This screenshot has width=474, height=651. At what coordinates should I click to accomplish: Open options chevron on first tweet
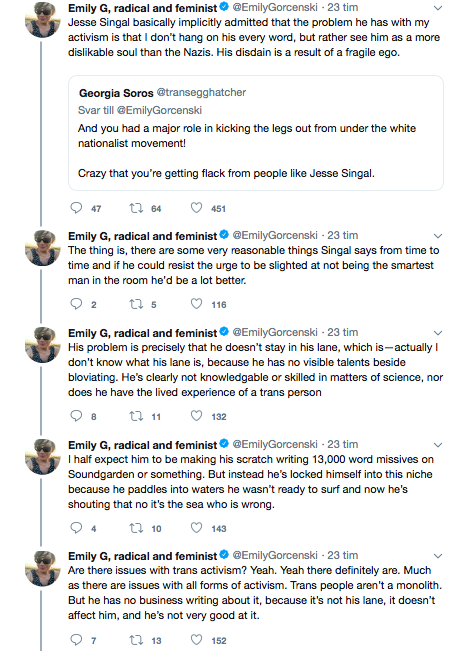(x=437, y=8)
